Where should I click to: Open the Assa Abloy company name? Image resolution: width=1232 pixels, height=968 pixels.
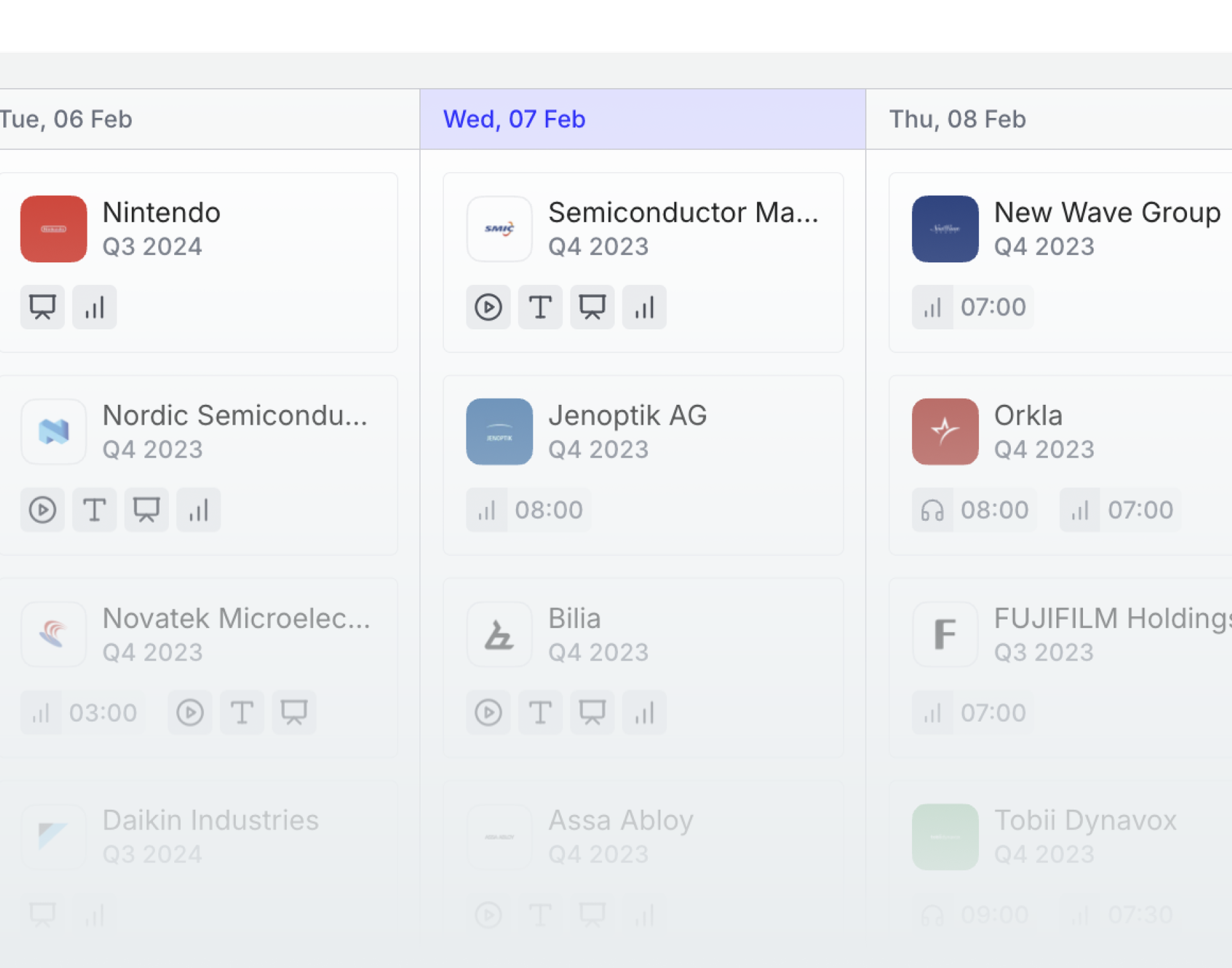(x=621, y=821)
